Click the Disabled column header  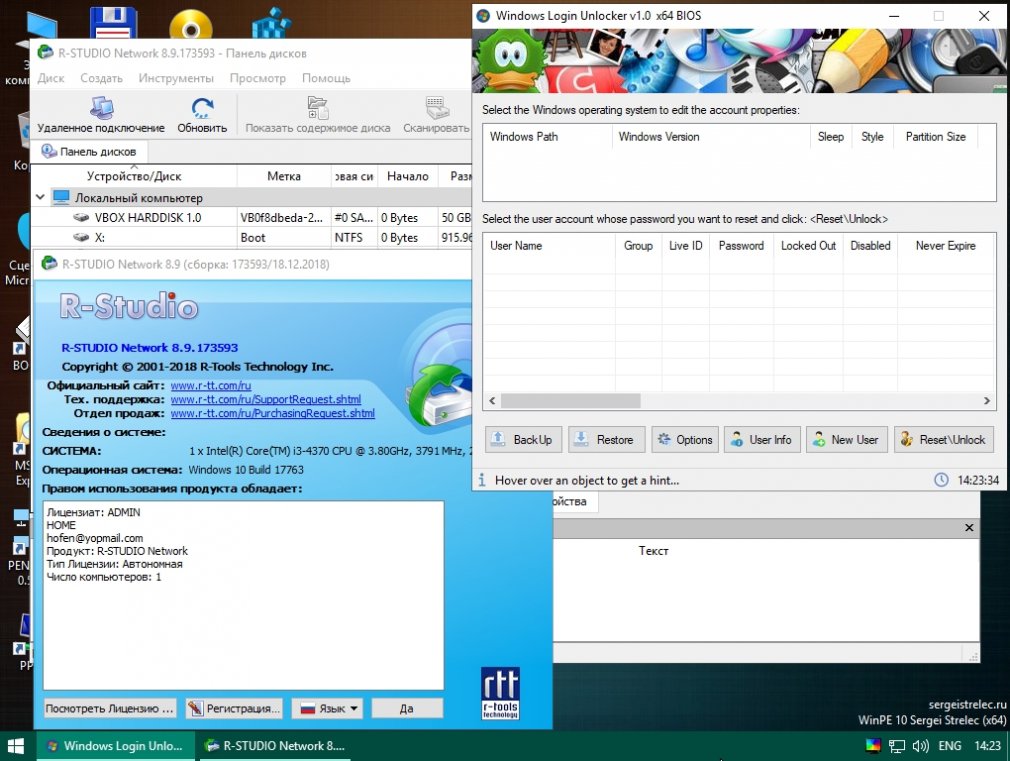tap(870, 246)
